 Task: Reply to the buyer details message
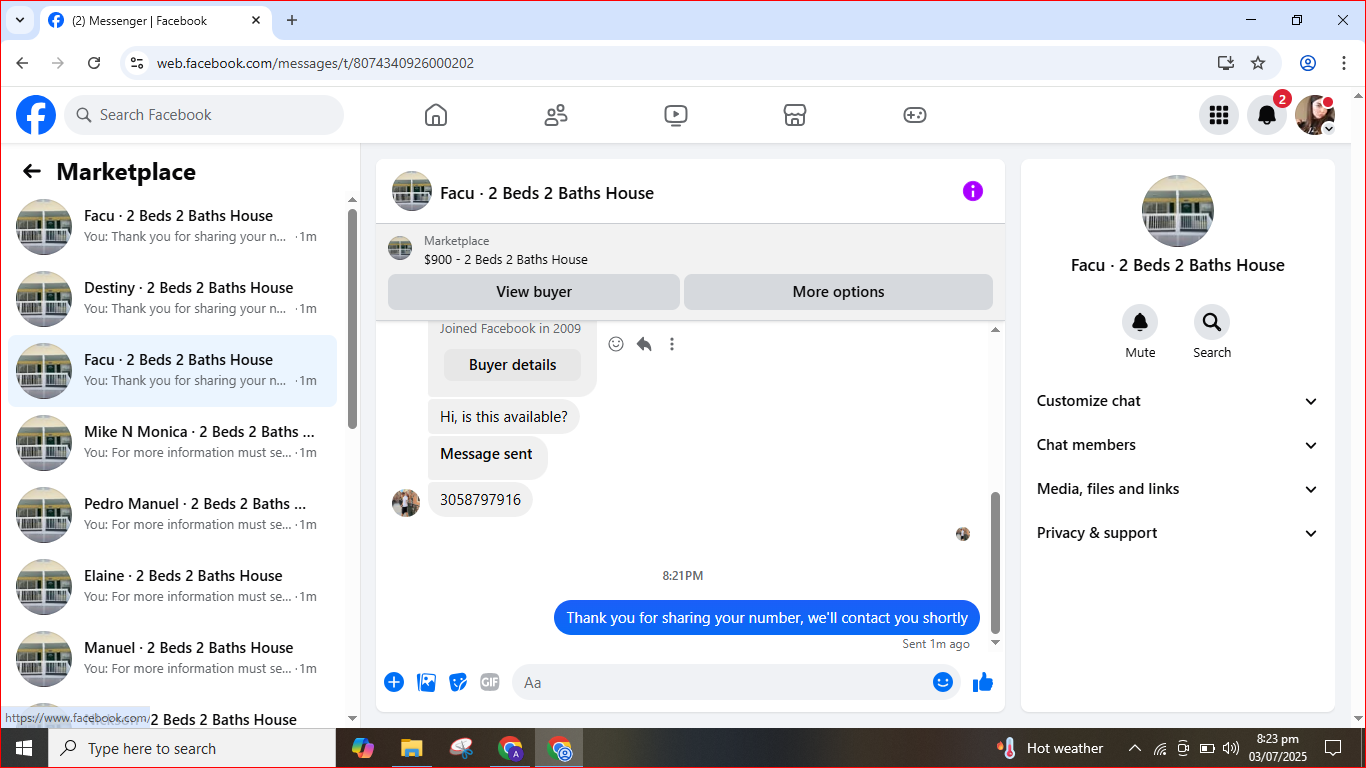[644, 344]
